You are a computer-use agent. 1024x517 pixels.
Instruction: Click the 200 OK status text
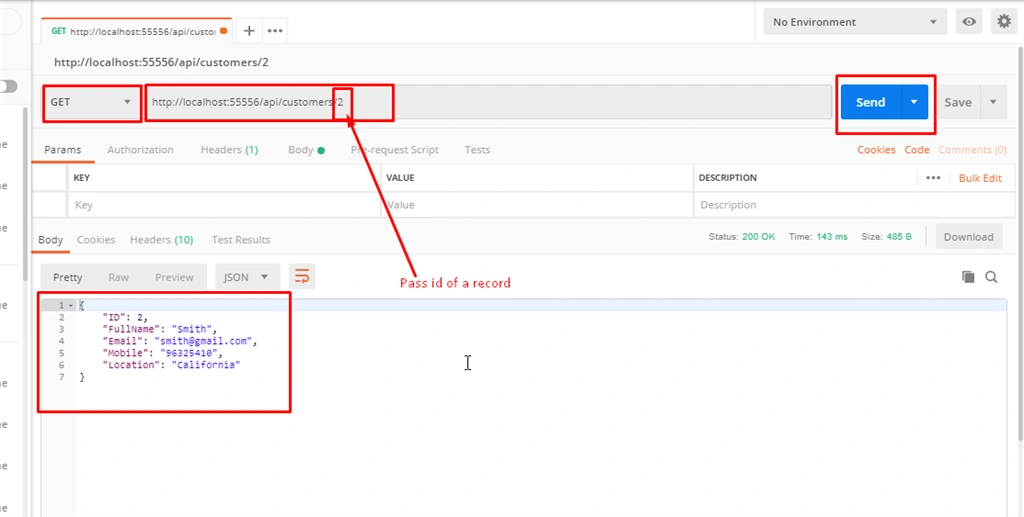pos(758,236)
